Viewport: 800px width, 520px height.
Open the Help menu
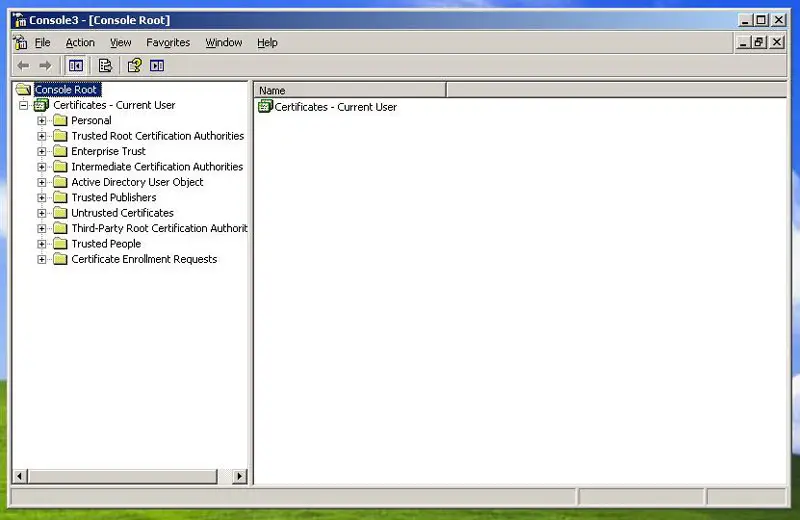tap(267, 42)
